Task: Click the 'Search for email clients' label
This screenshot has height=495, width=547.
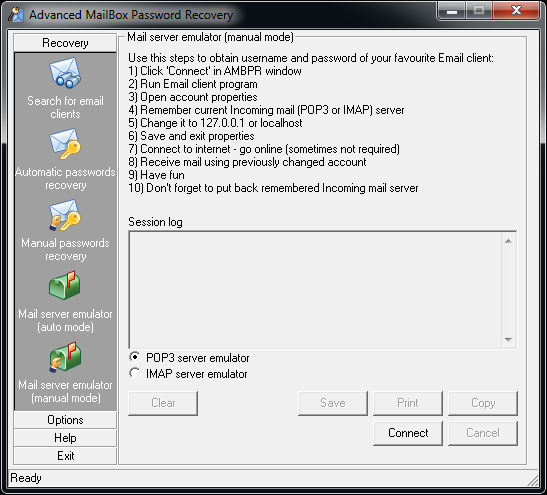Action: (65, 107)
